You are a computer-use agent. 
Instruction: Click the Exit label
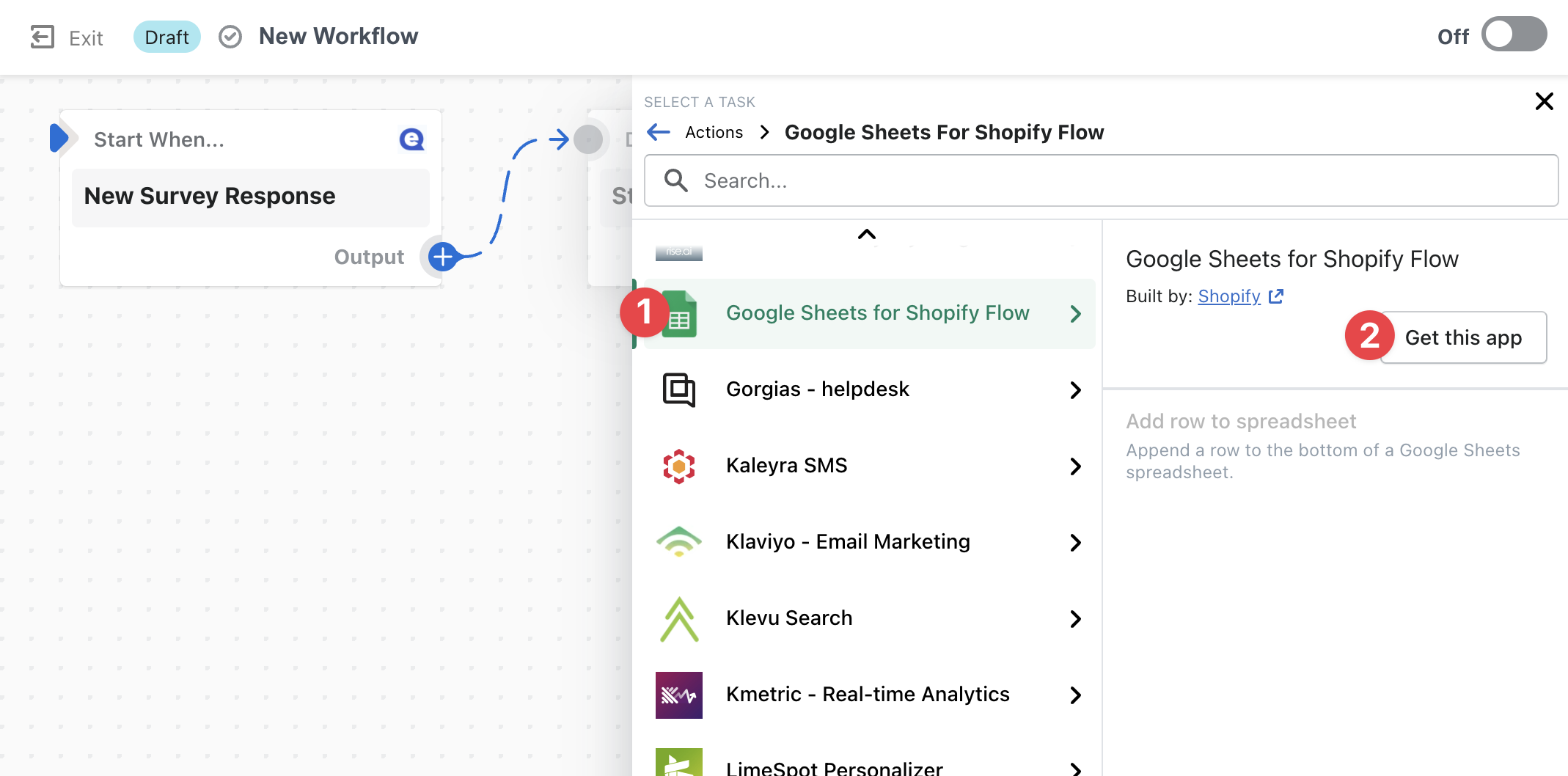point(86,38)
